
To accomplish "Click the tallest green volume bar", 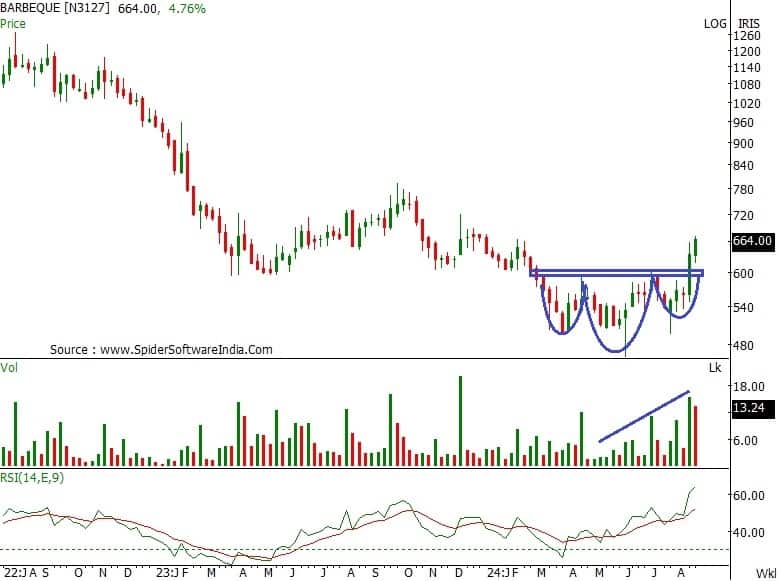I will (460, 421).
